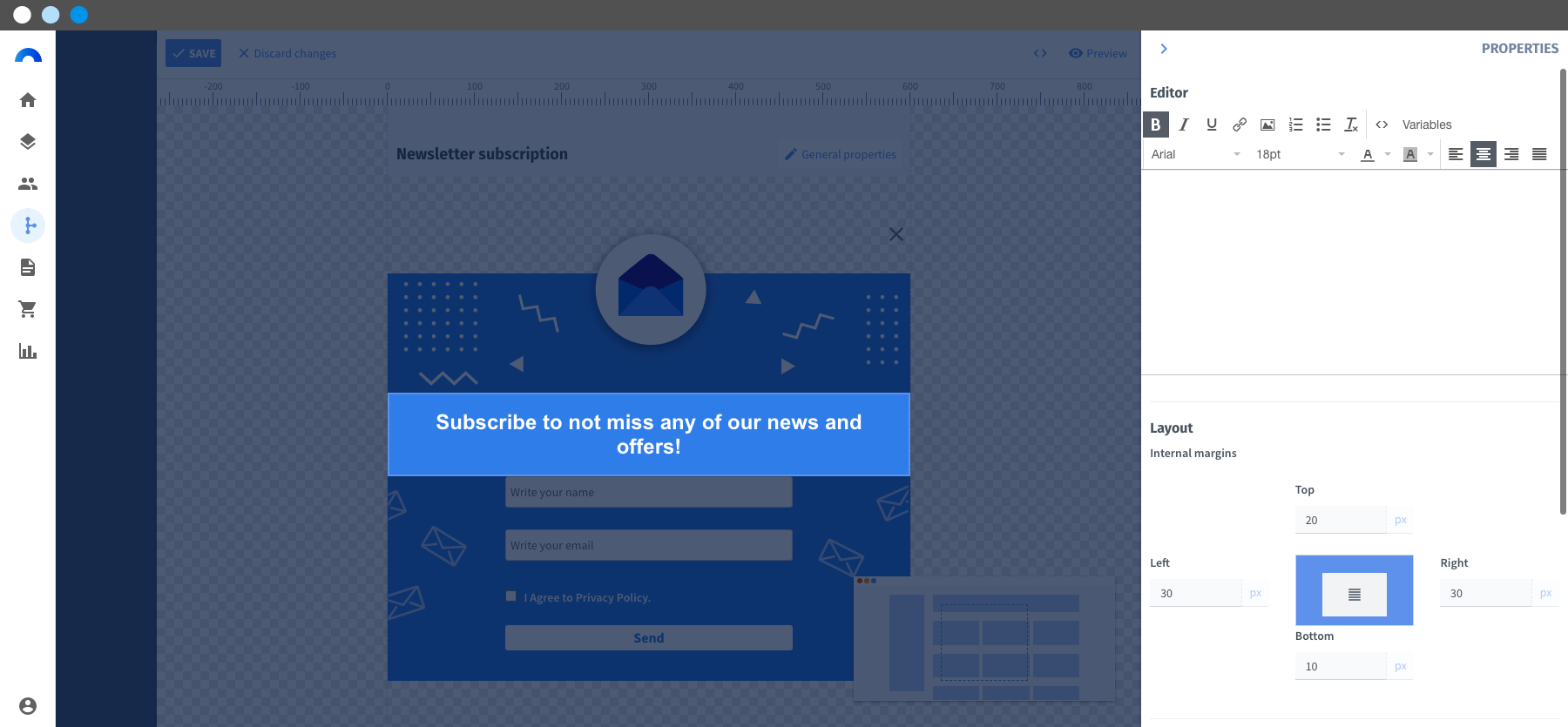Click the envelope icon image in popup
1568x727 pixels.
pos(651,290)
